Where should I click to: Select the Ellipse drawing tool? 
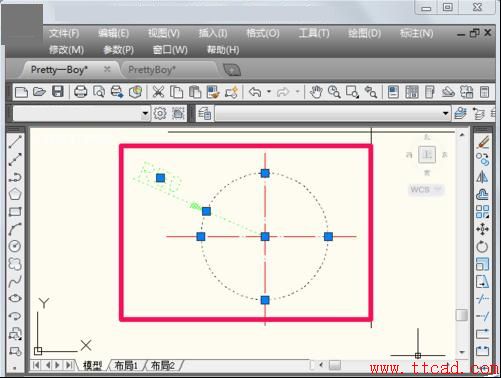(x=15, y=298)
